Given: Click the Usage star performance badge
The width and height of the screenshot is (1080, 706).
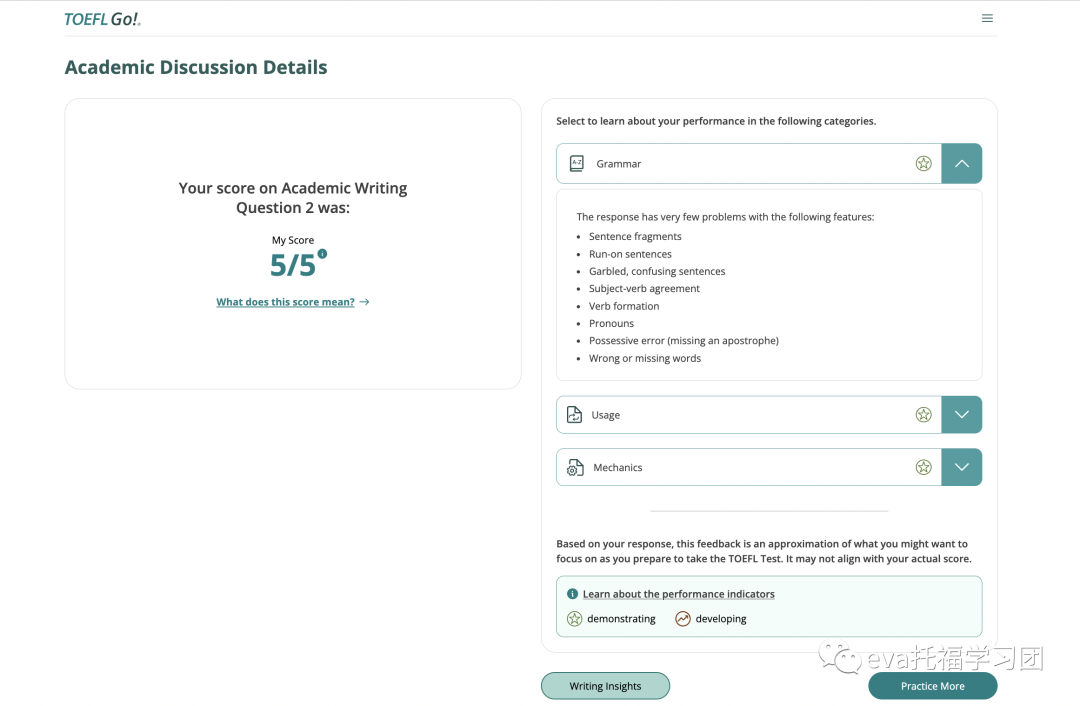Looking at the screenshot, I should (923, 415).
